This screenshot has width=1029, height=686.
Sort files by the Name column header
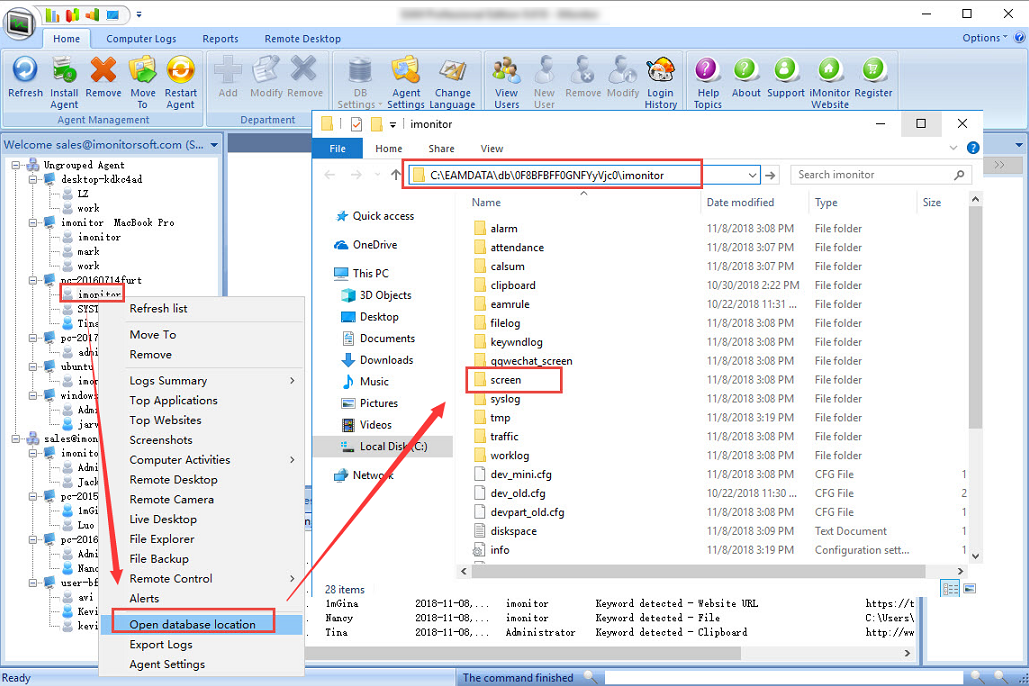(x=486, y=202)
